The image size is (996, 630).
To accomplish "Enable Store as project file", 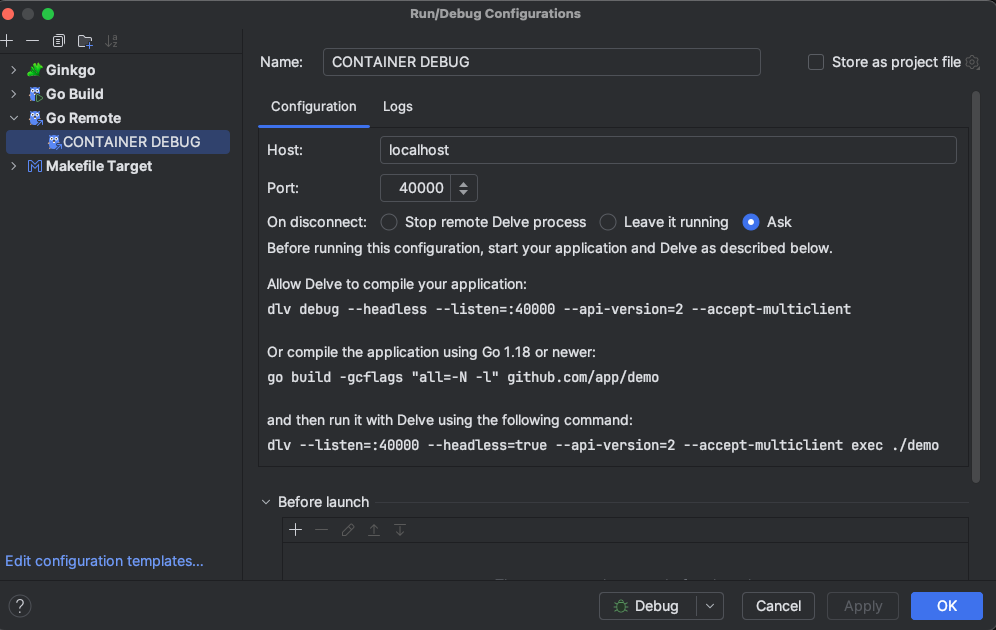I will (815, 61).
